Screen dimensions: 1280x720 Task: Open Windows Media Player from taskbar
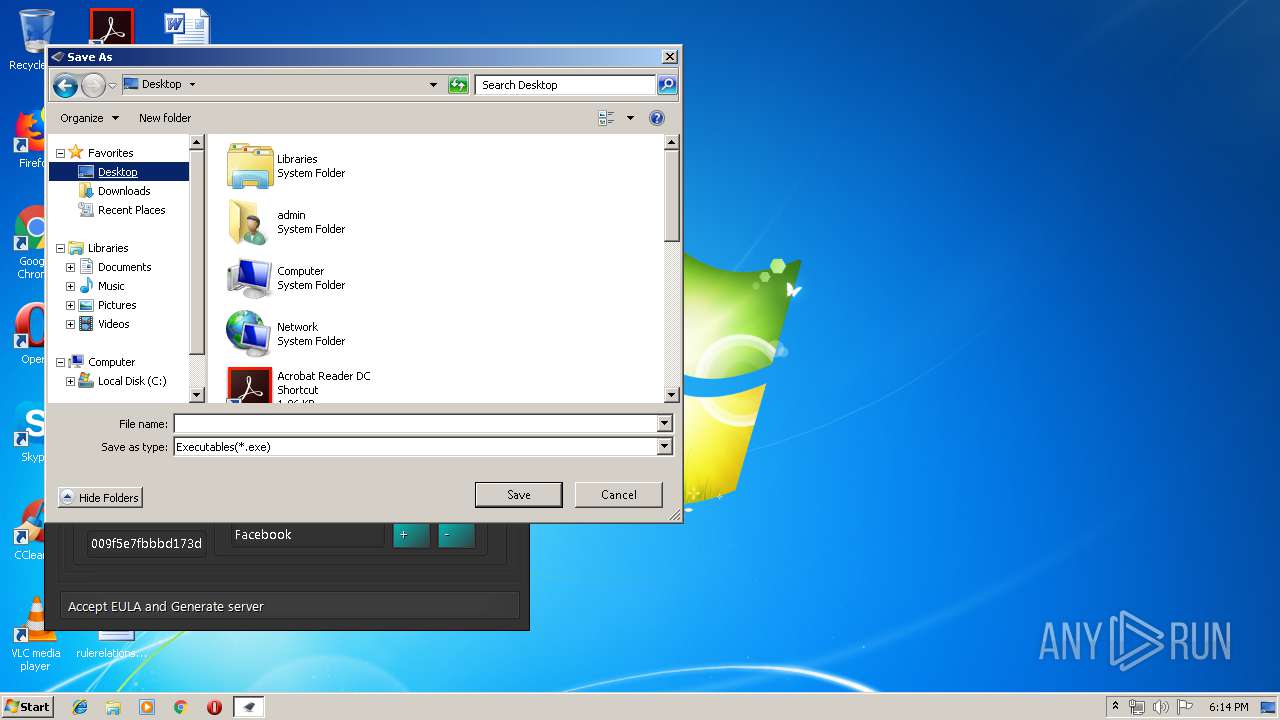(x=147, y=707)
